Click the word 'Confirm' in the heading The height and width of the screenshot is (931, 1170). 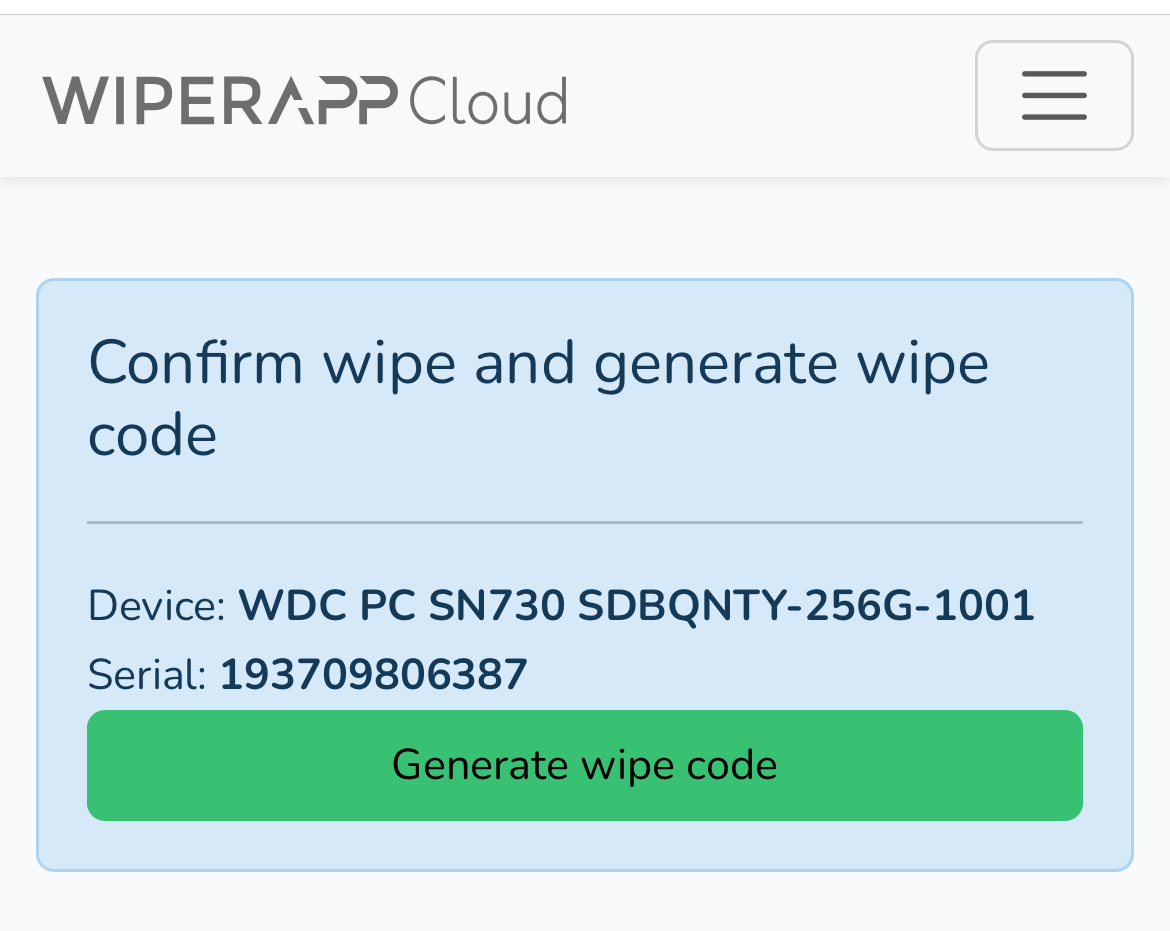tap(196, 362)
